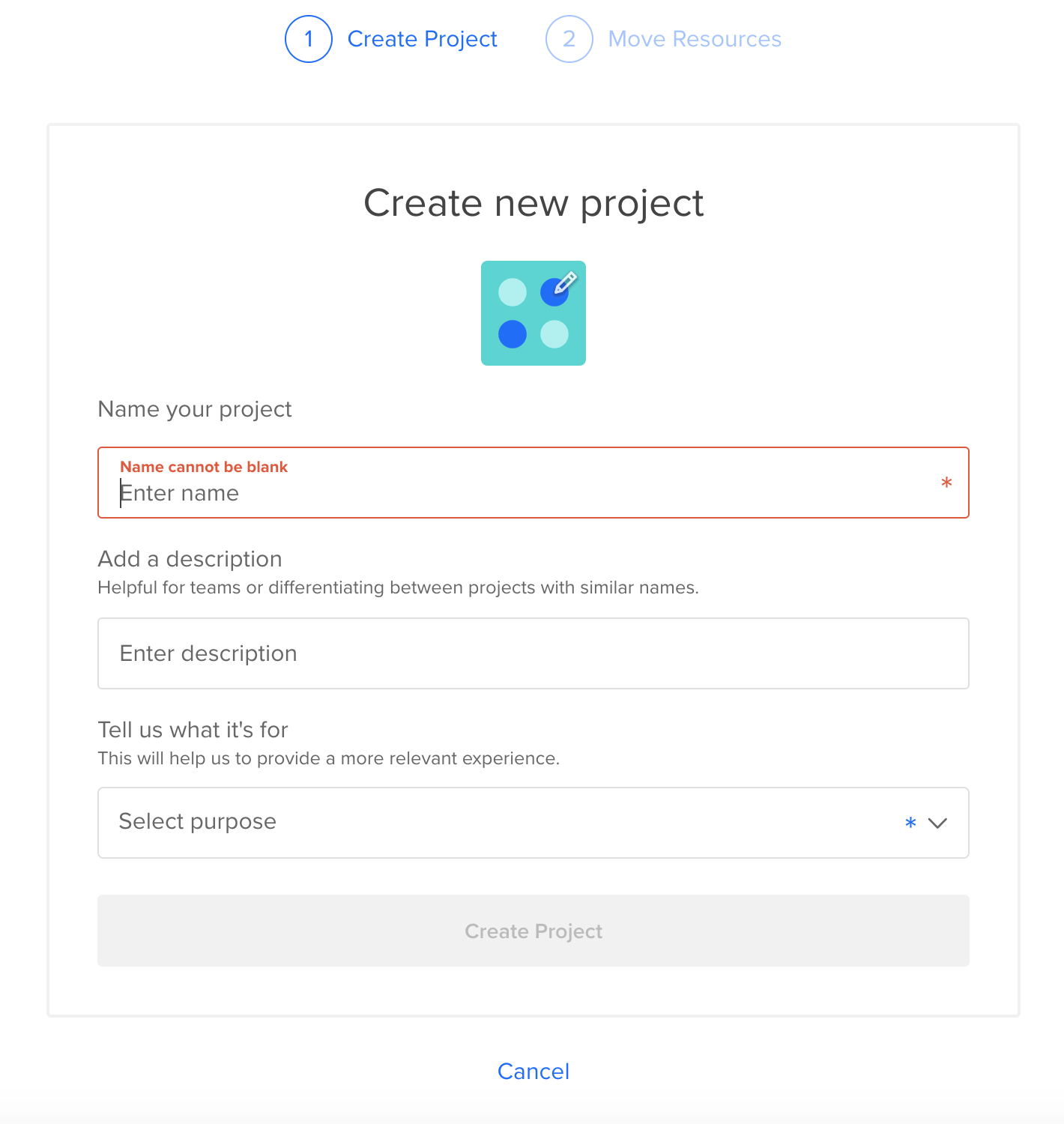Click the Name cannot be blank error message
1064x1124 pixels.
204,467
